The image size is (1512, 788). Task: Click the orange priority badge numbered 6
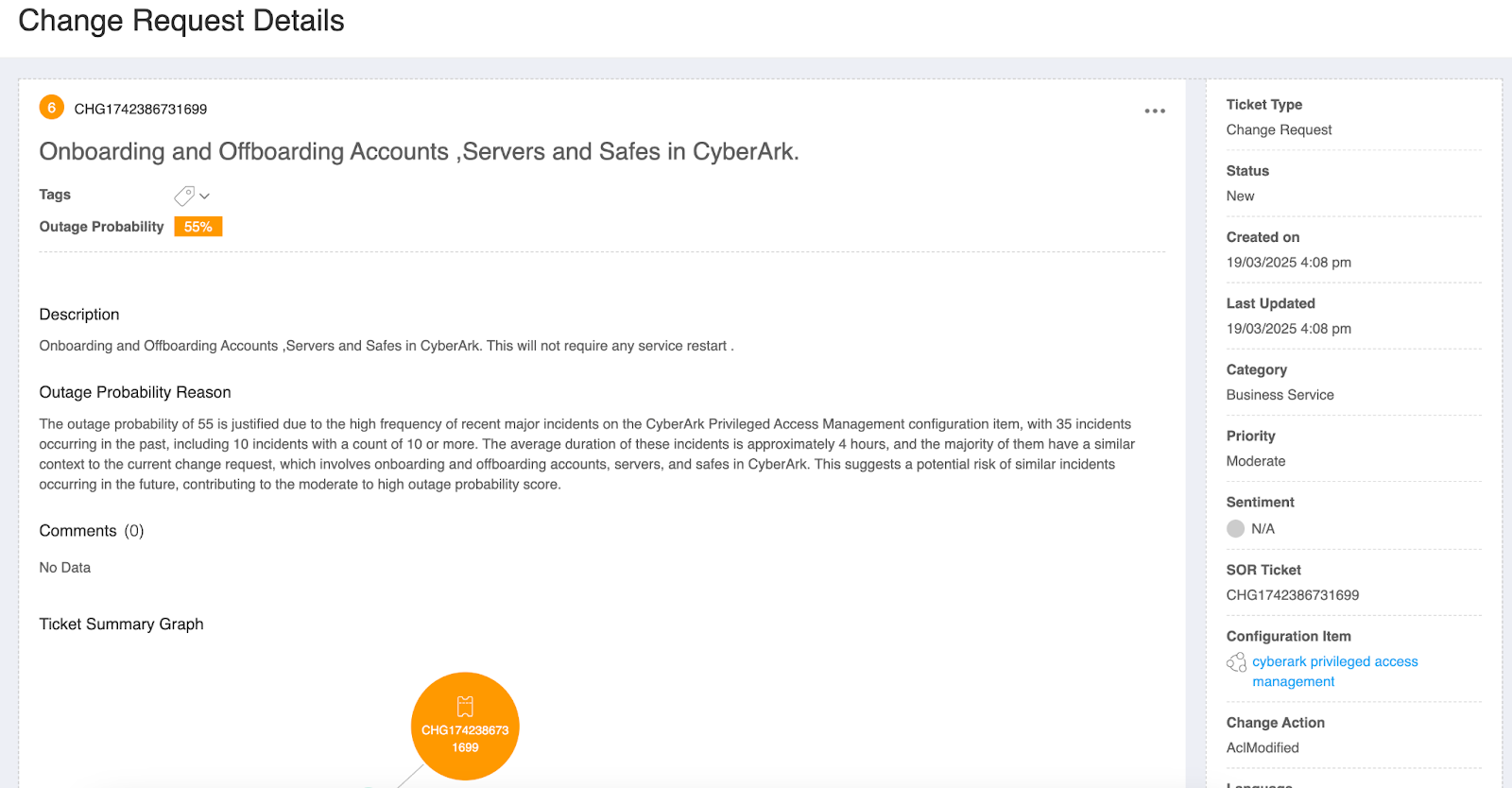52,108
